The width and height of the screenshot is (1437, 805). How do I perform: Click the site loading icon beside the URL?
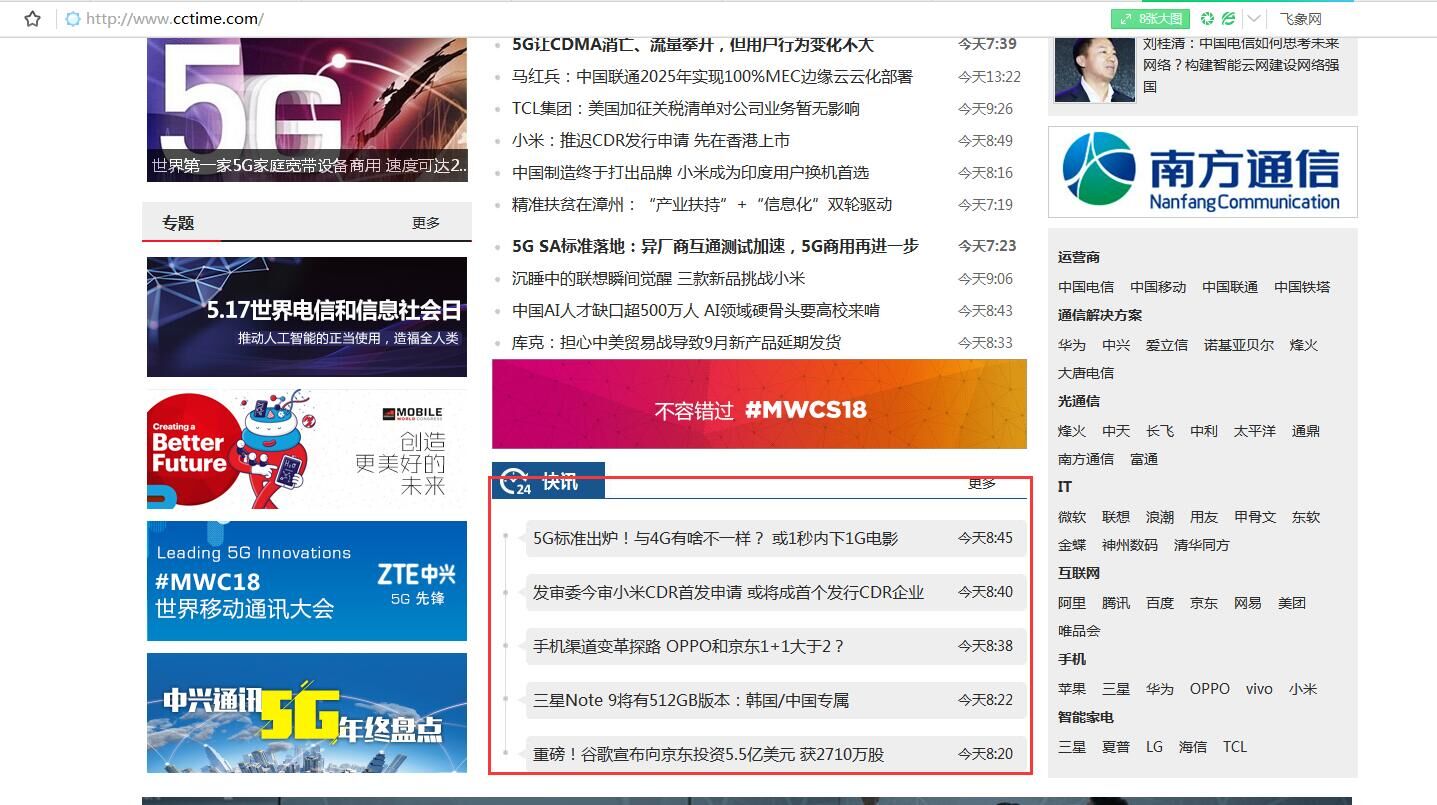pyautogui.click(x=72, y=18)
